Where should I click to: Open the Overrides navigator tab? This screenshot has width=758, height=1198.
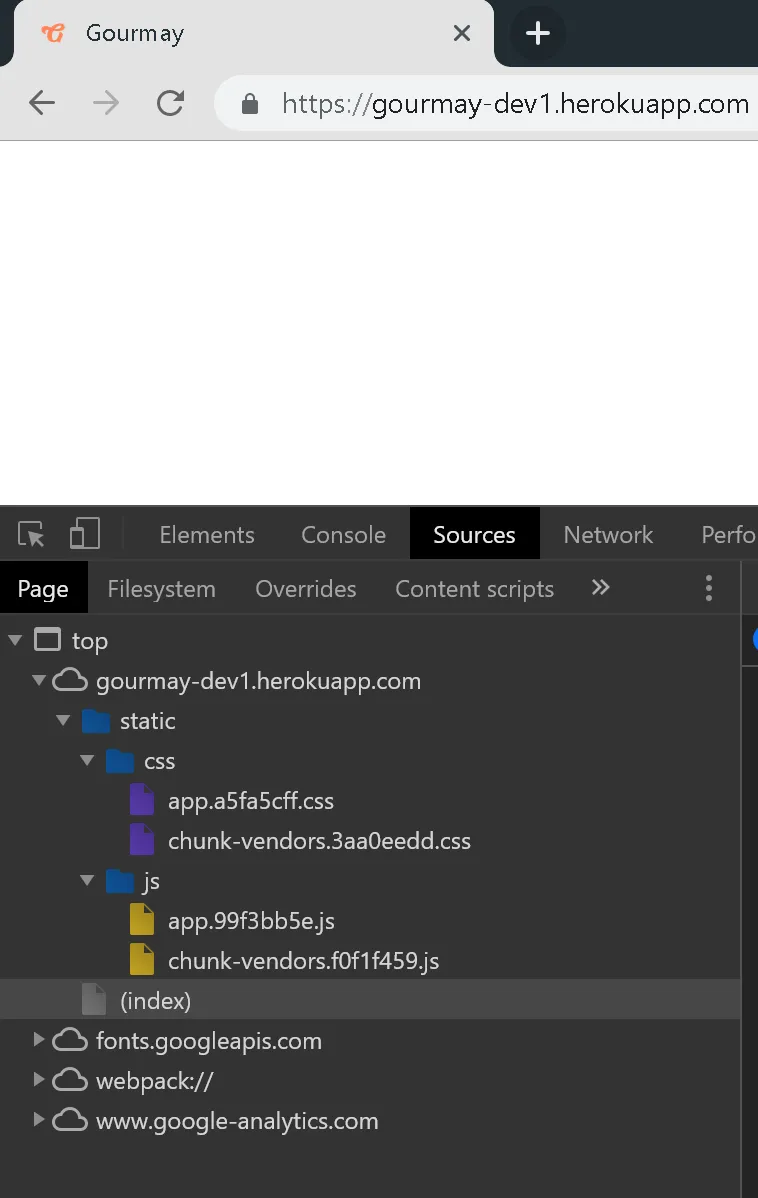tap(306, 588)
